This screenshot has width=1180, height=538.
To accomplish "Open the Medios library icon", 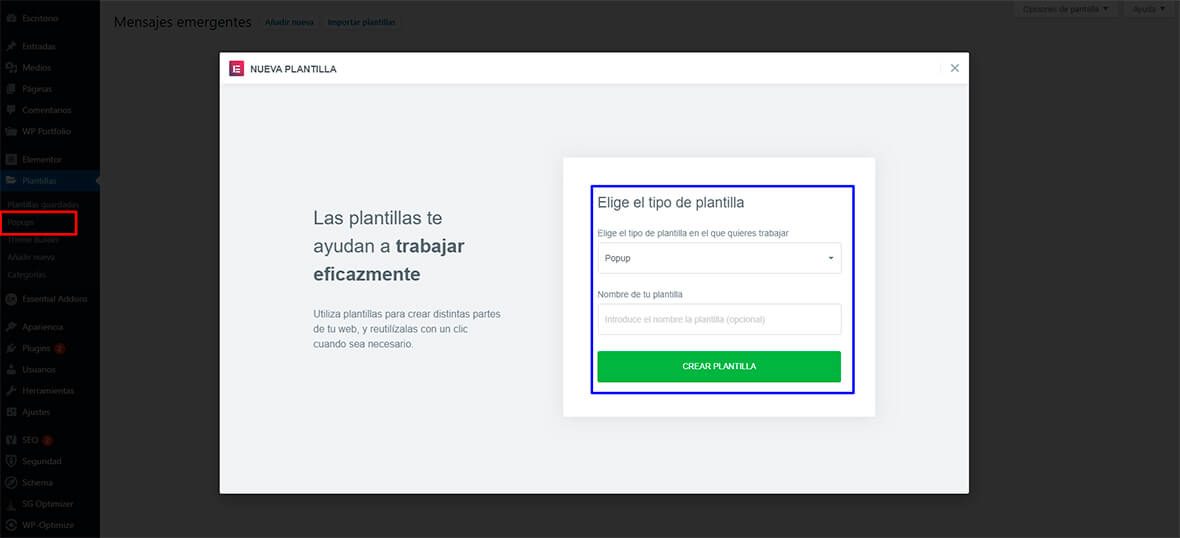I will click(11, 68).
